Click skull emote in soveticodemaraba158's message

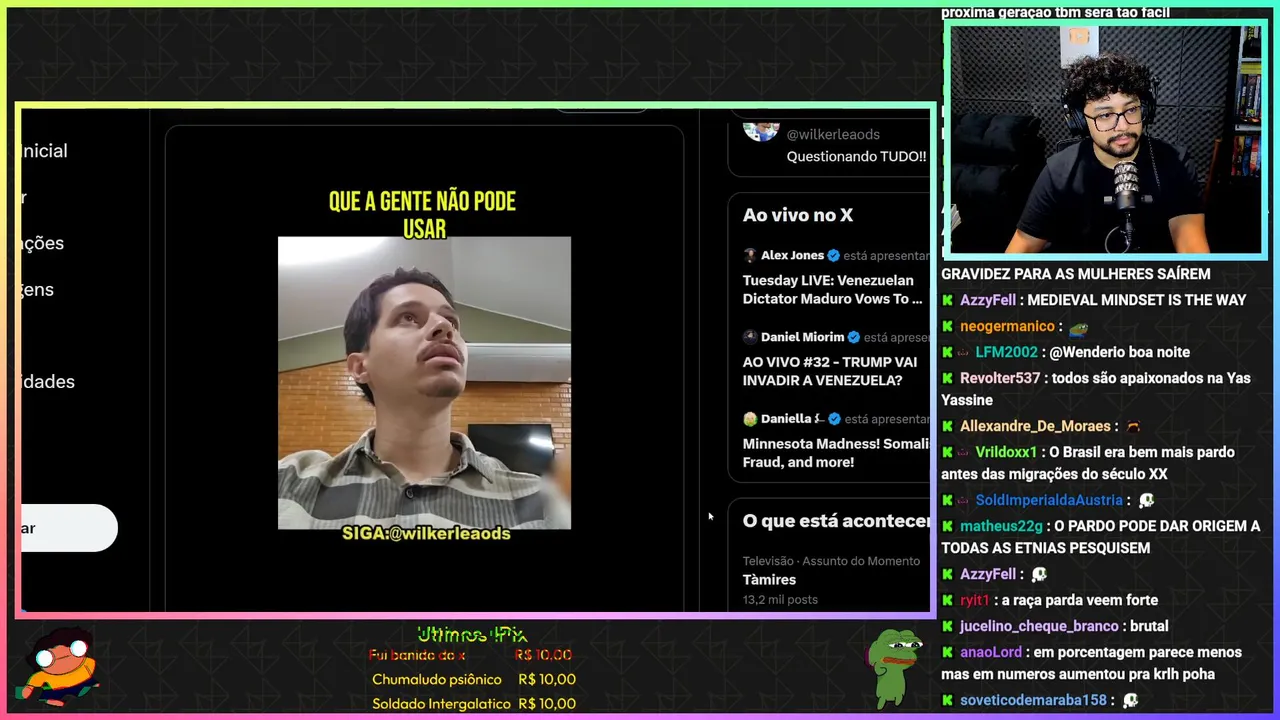tap(1130, 701)
